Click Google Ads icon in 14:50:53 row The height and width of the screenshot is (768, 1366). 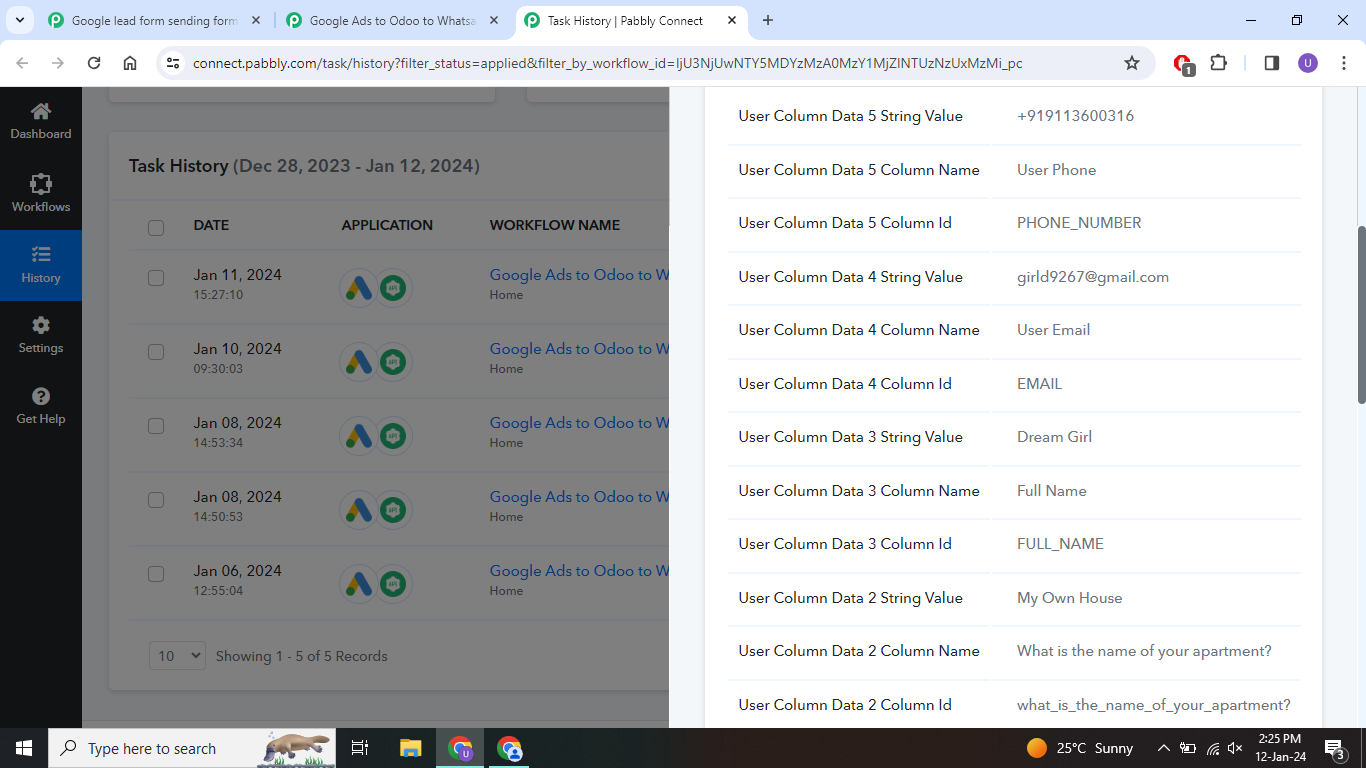359,510
